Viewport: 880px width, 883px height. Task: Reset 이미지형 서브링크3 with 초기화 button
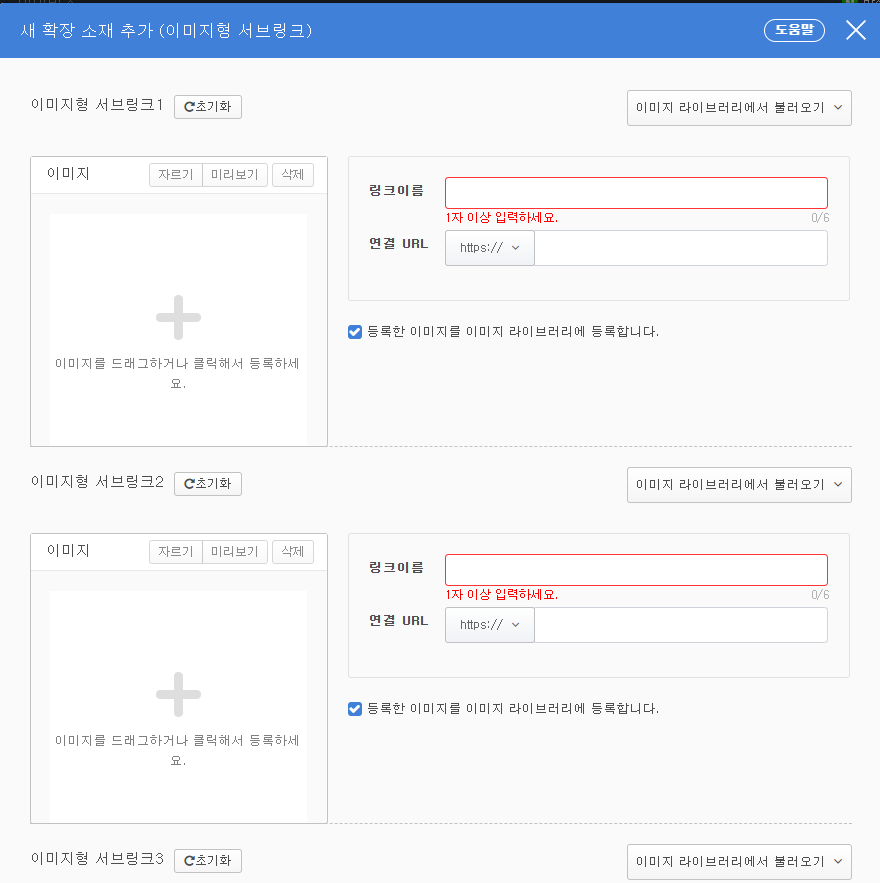coord(208,860)
